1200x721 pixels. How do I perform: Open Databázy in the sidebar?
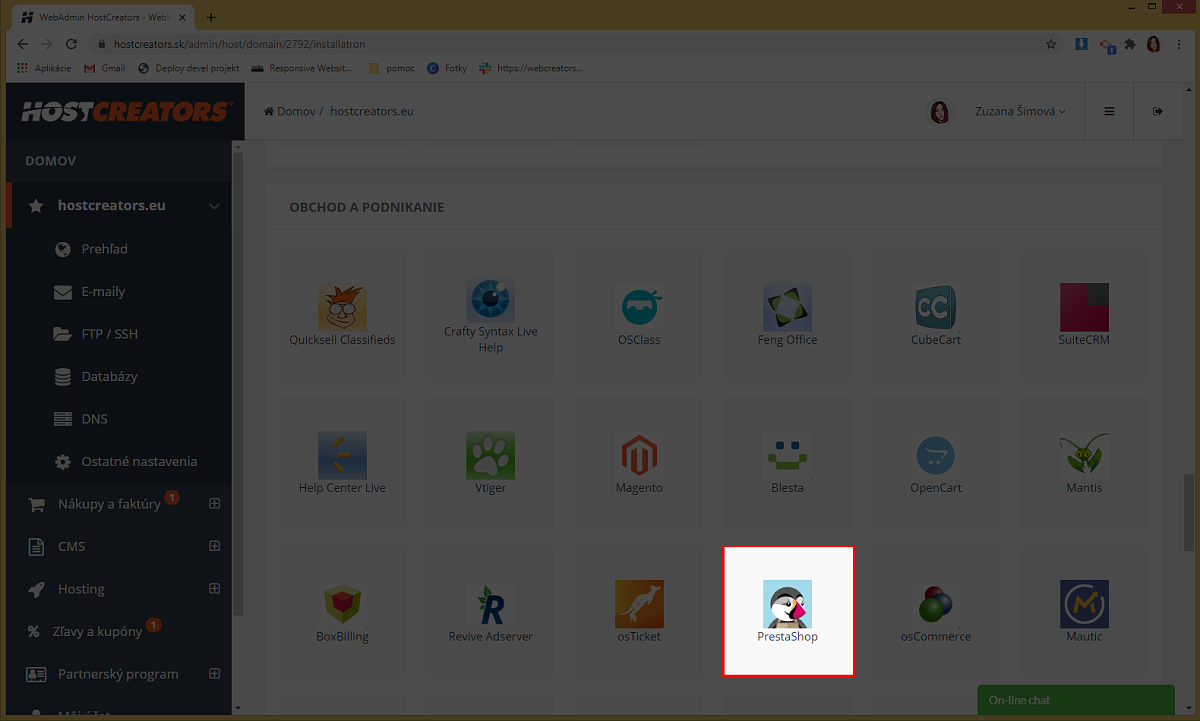click(109, 377)
